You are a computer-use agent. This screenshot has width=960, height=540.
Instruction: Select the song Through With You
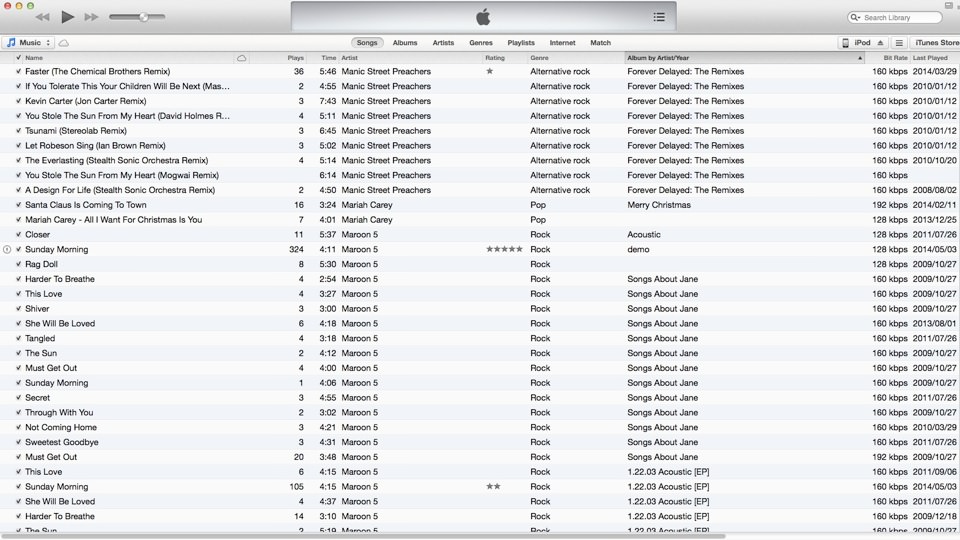[59, 413]
